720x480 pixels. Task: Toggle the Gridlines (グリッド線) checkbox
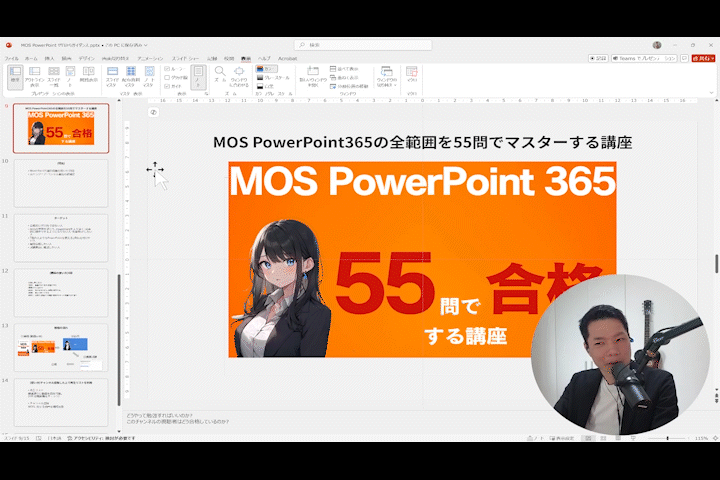point(167,77)
